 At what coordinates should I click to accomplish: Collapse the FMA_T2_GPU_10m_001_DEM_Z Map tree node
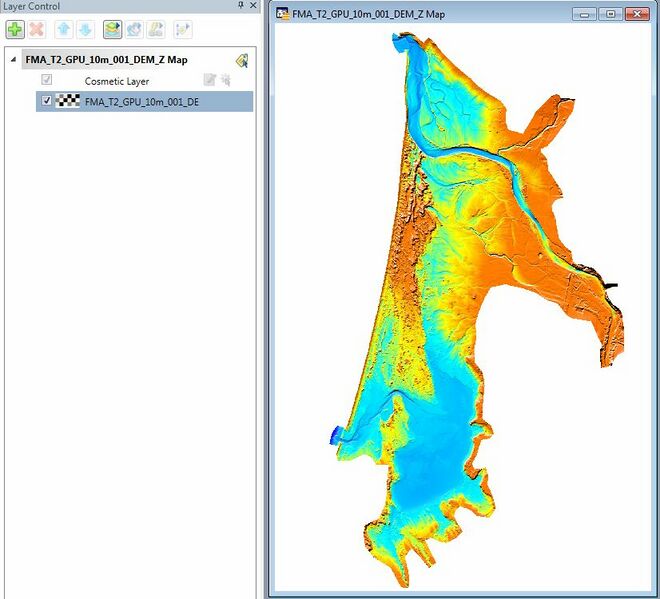(13, 60)
